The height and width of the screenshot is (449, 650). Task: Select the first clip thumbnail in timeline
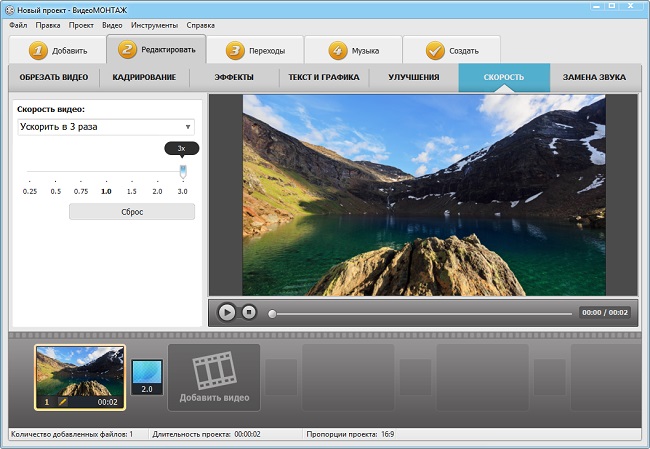pos(80,373)
